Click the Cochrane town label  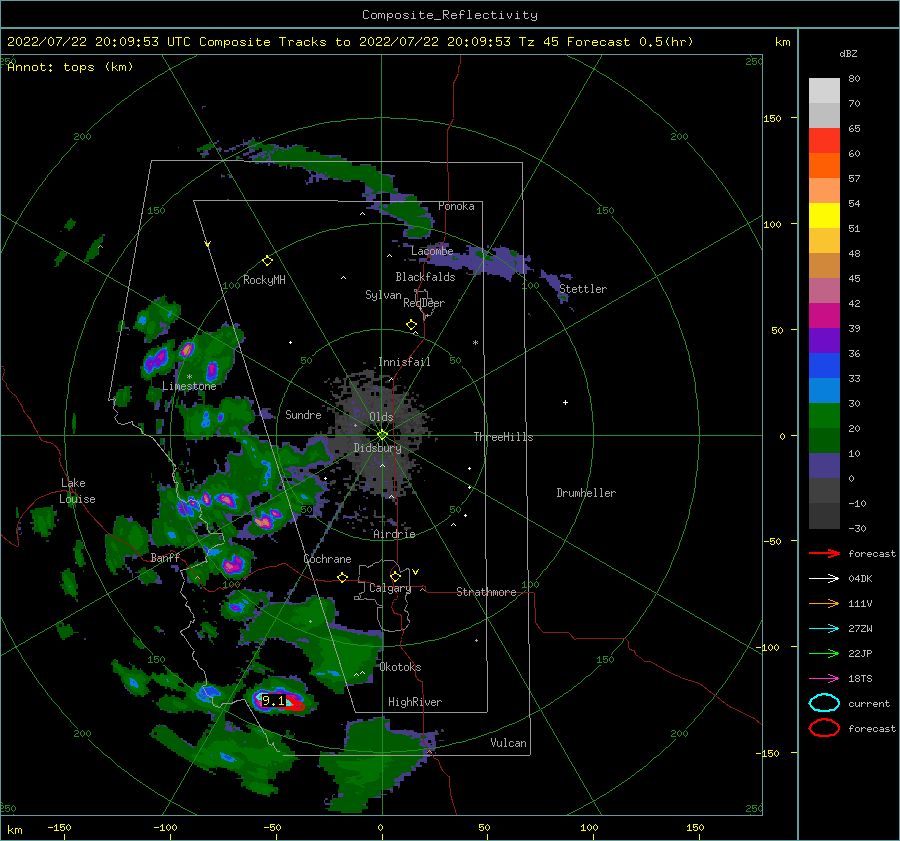tap(327, 559)
